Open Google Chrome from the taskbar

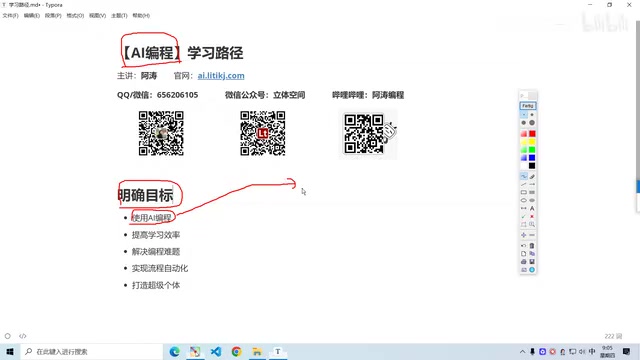point(236,351)
